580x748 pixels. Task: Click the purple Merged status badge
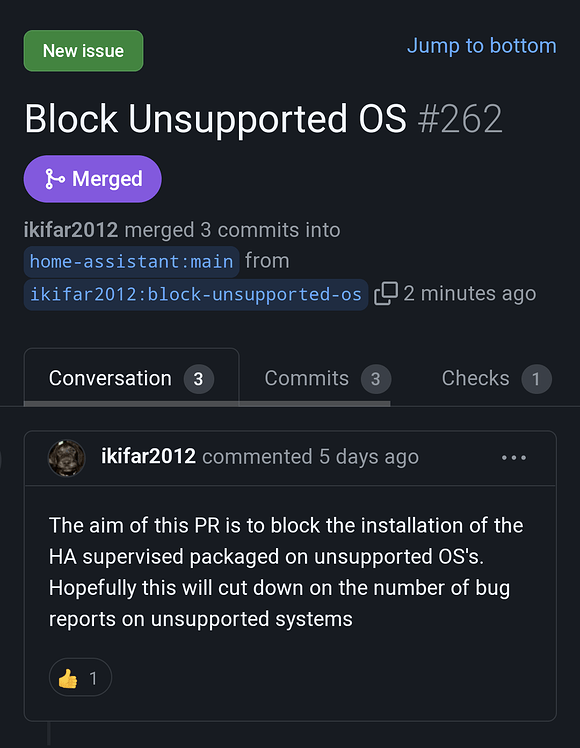pos(93,179)
